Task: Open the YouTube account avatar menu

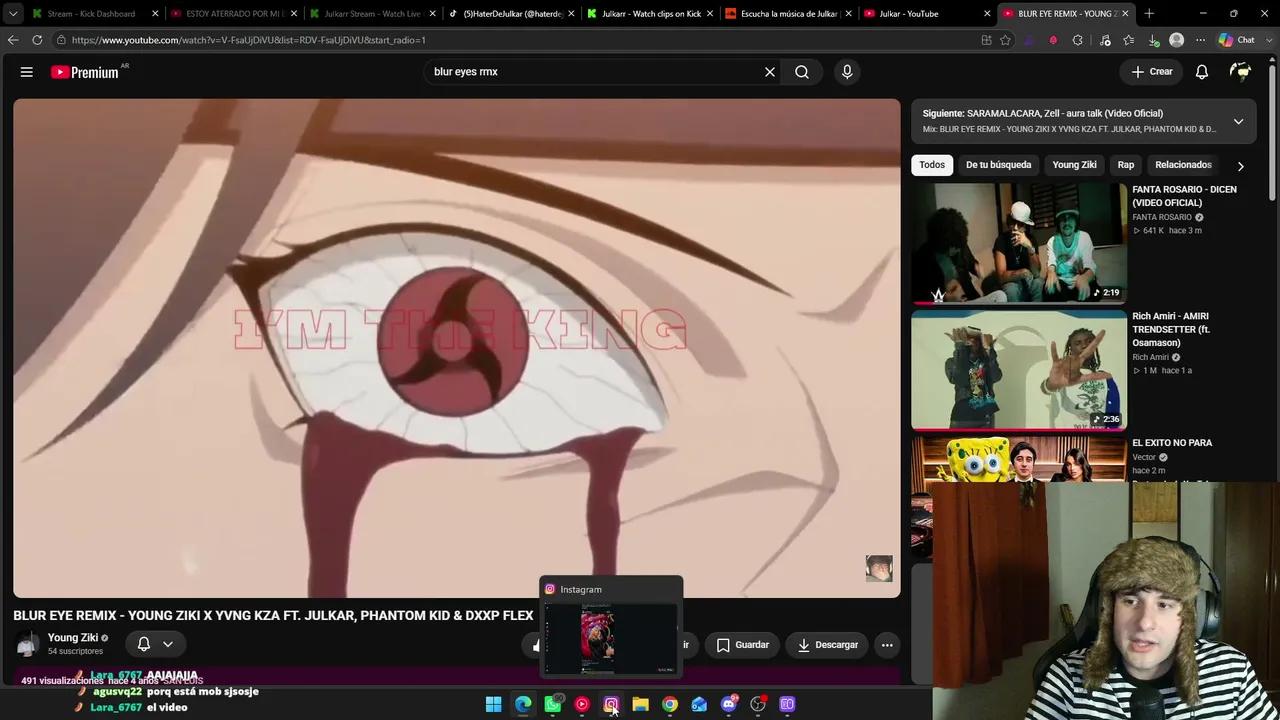Action: 1241,72
